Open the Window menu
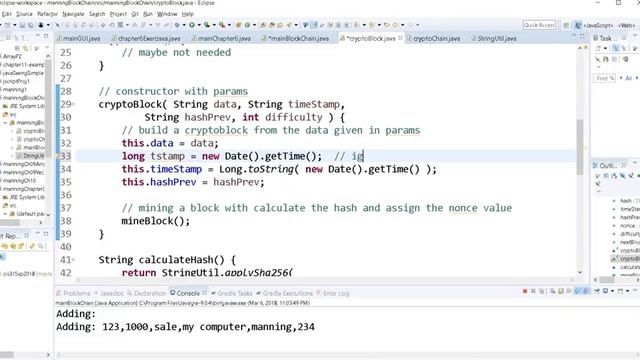 pos(167,14)
